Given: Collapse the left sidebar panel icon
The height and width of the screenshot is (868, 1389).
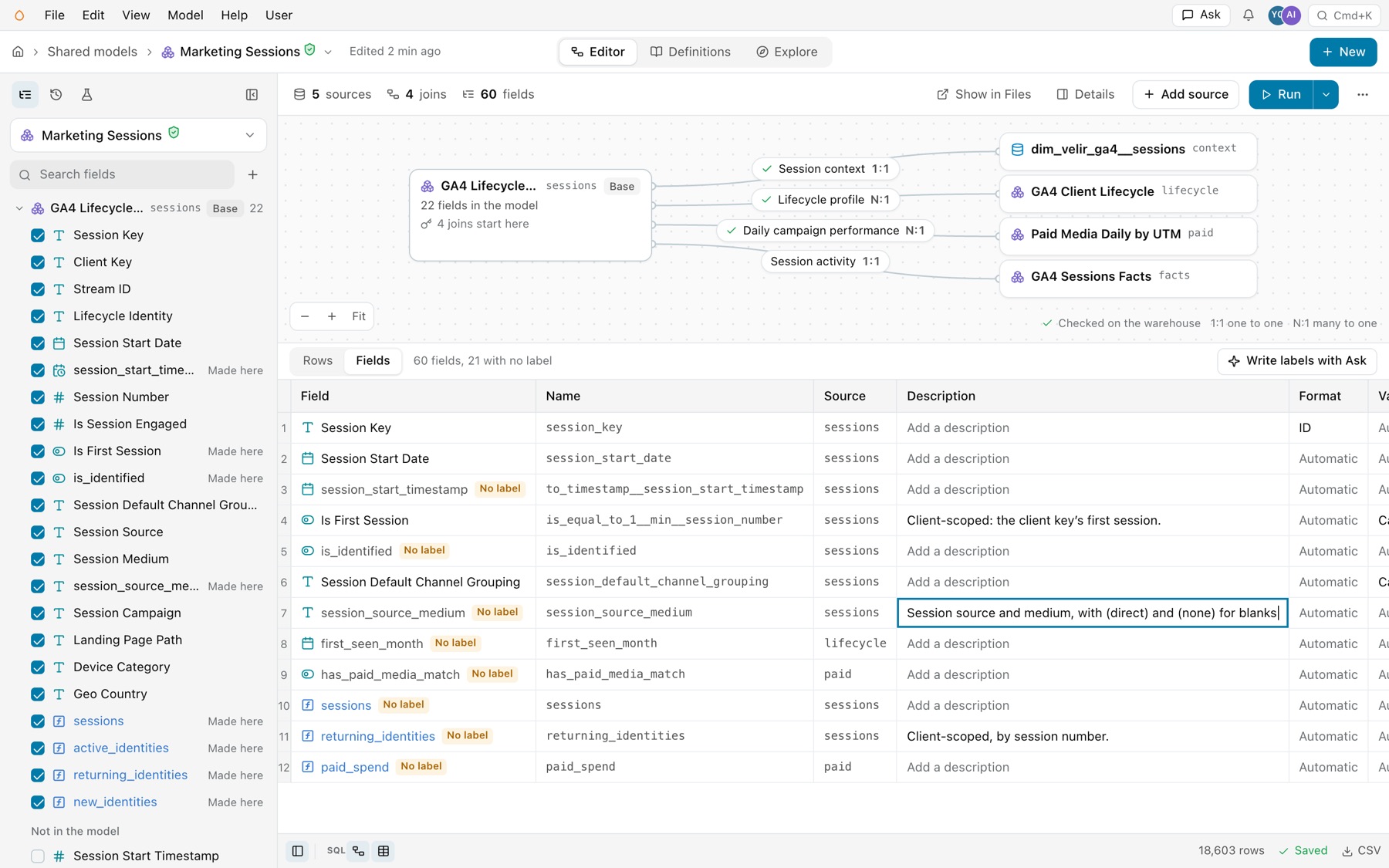Looking at the screenshot, I should point(252,94).
